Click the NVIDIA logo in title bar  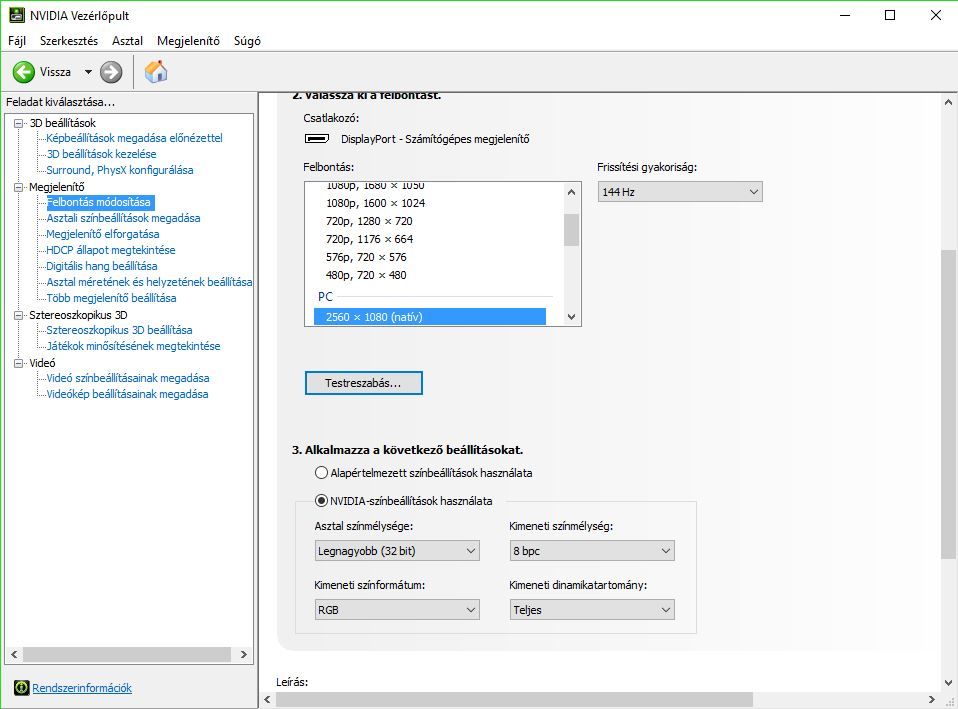tap(16, 15)
